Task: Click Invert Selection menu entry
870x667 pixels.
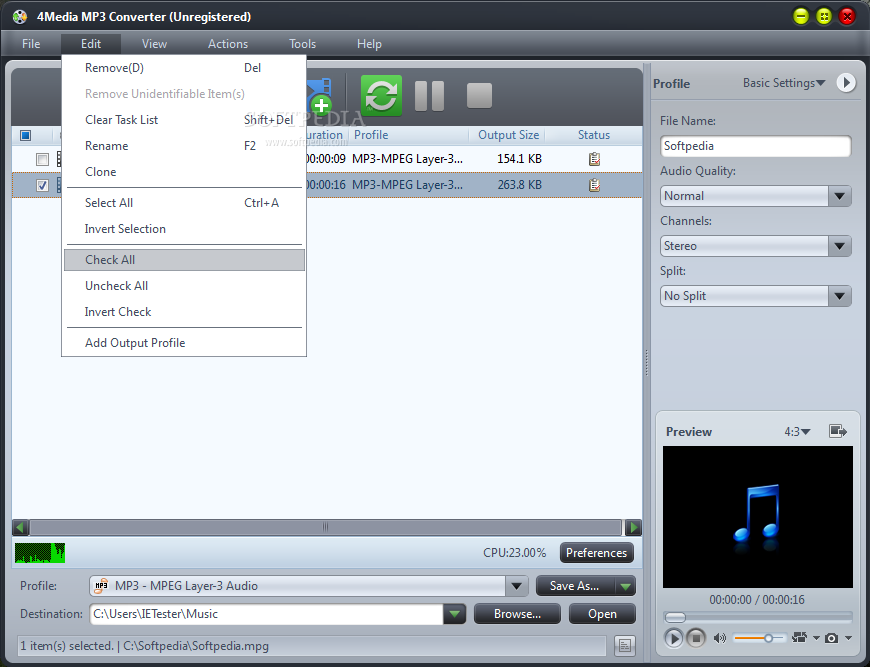Action: coord(184,229)
